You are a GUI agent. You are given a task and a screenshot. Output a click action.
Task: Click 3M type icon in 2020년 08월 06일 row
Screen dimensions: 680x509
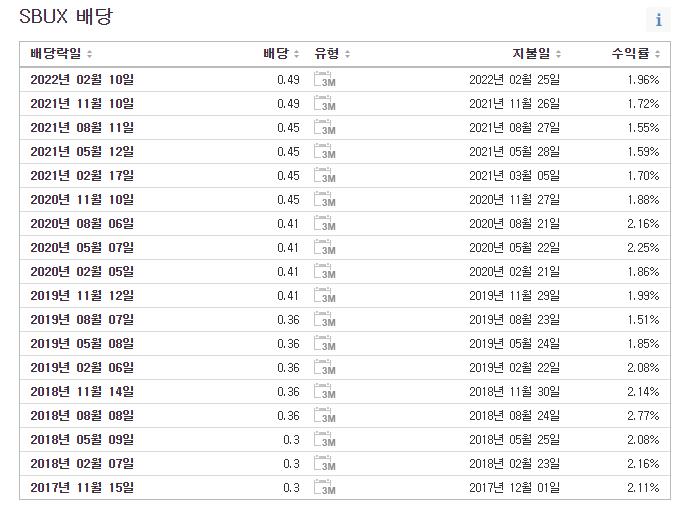(325, 223)
